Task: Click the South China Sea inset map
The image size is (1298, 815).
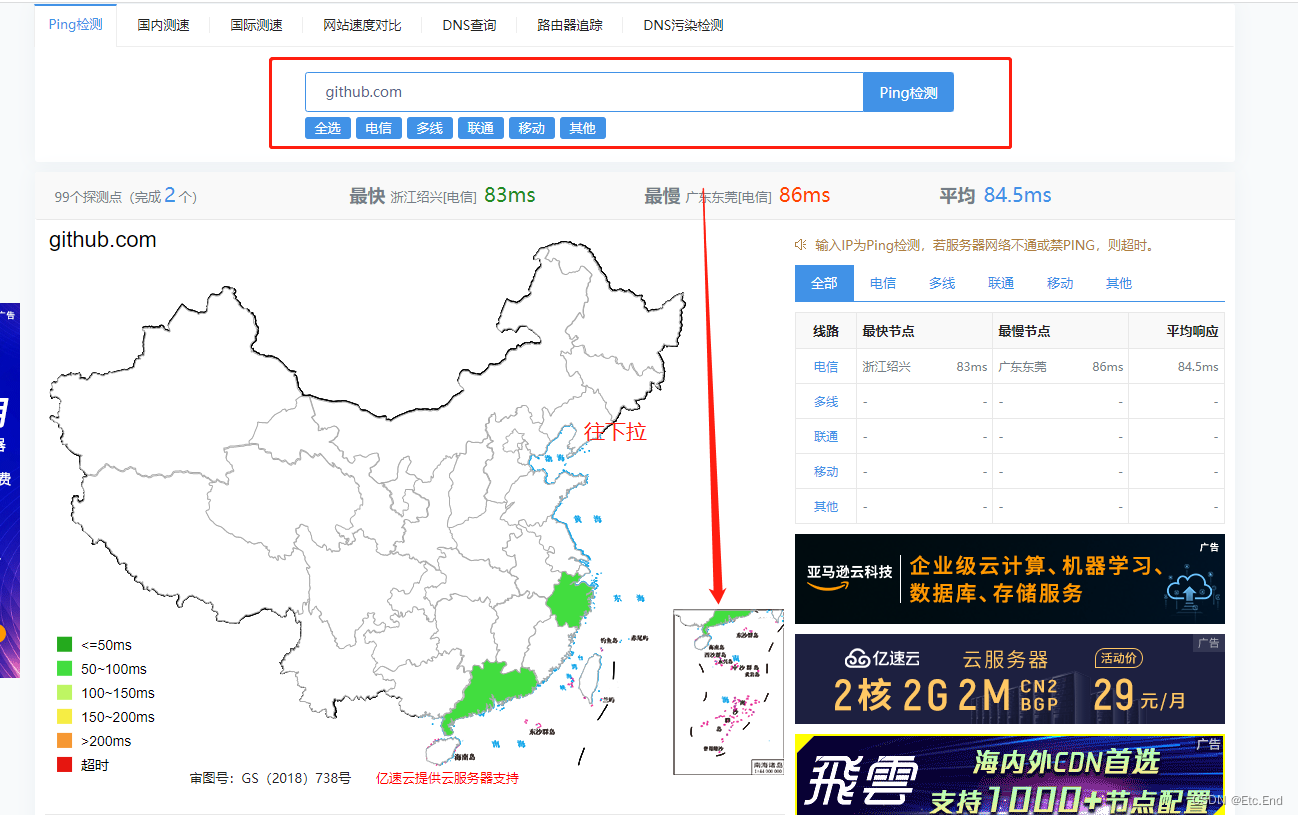Action: click(728, 692)
